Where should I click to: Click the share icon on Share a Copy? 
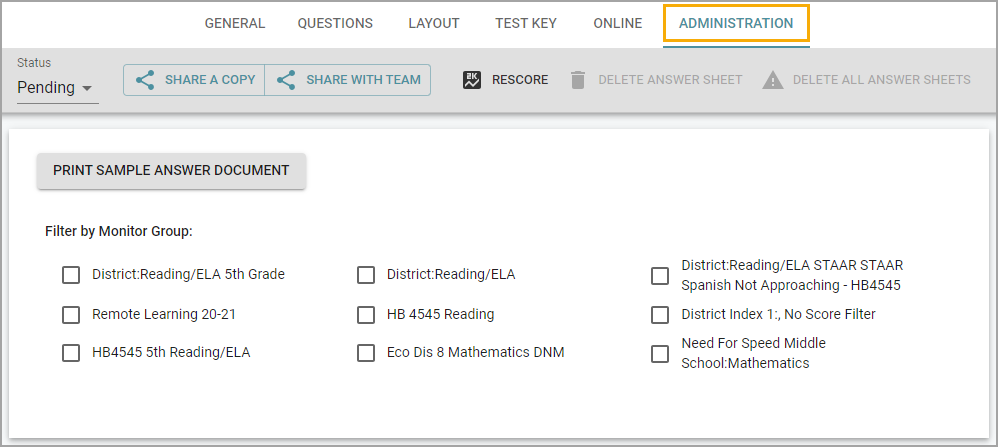coord(145,80)
